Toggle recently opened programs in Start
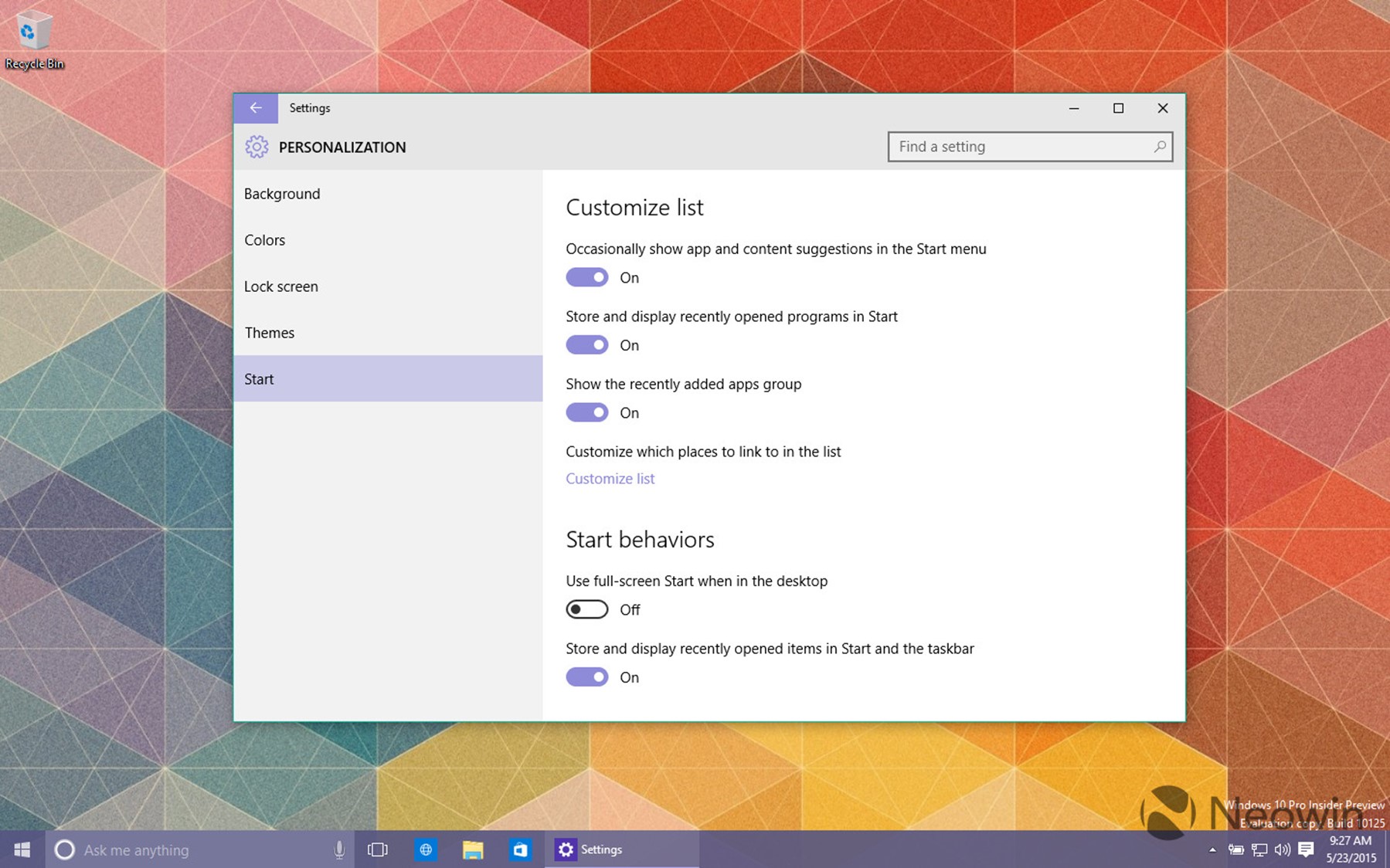The width and height of the screenshot is (1390, 868). click(587, 345)
